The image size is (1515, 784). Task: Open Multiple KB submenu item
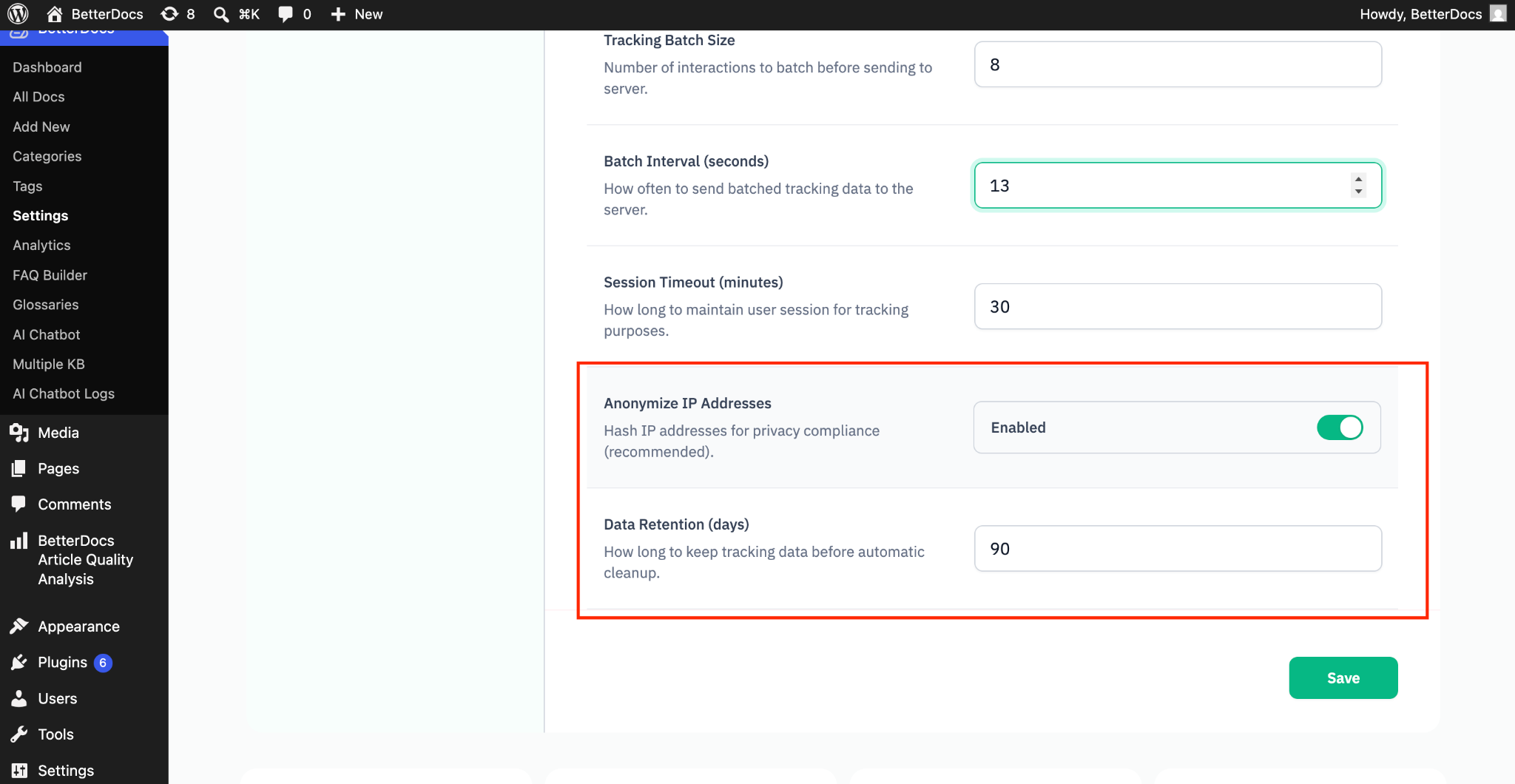pos(49,364)
